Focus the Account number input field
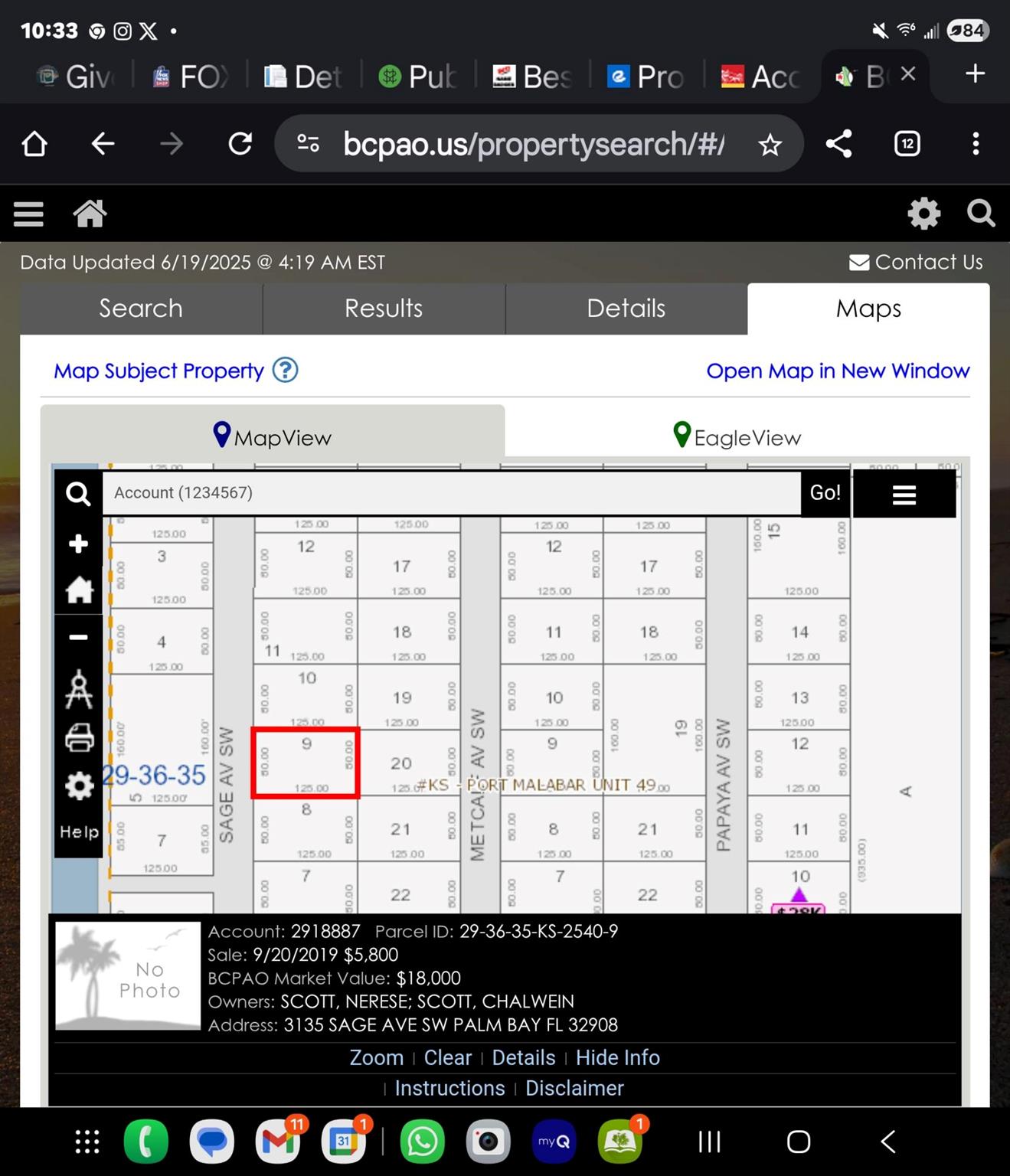This screenshot has width=1010, height=1176. click(x=452, y=493)
